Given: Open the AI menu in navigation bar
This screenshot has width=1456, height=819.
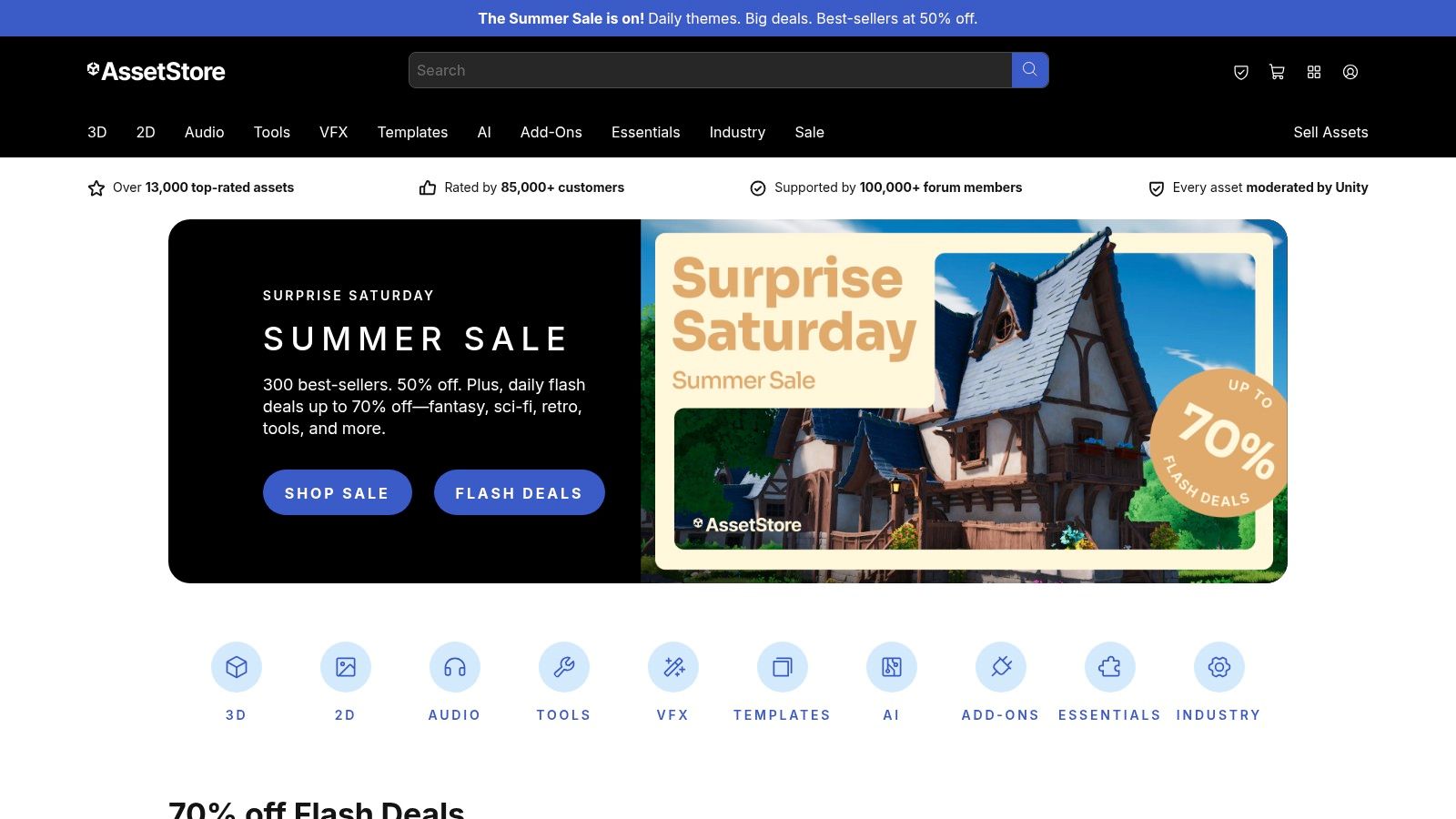Looking at the screenshot, I should (x=484, y=132).
